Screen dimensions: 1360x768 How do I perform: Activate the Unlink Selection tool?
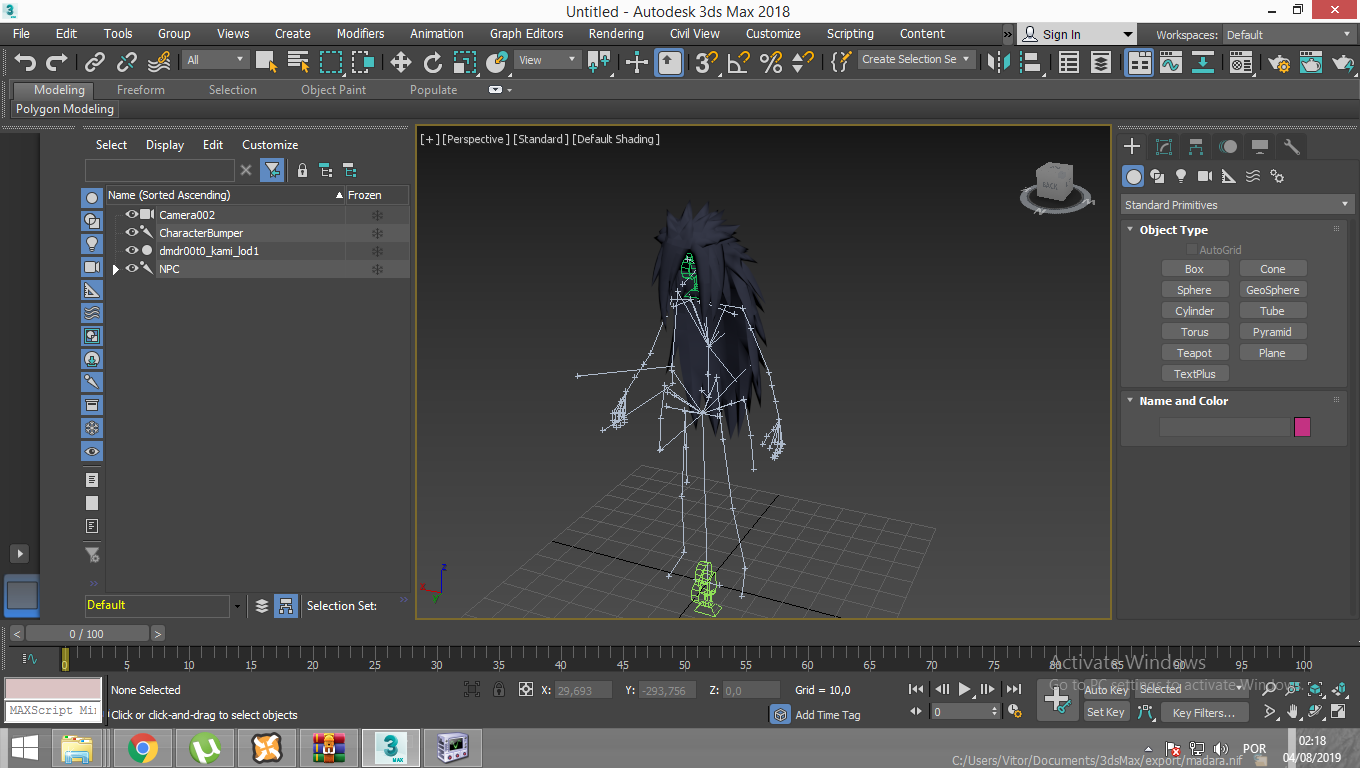pyautogui.click(x=127, y=63)
